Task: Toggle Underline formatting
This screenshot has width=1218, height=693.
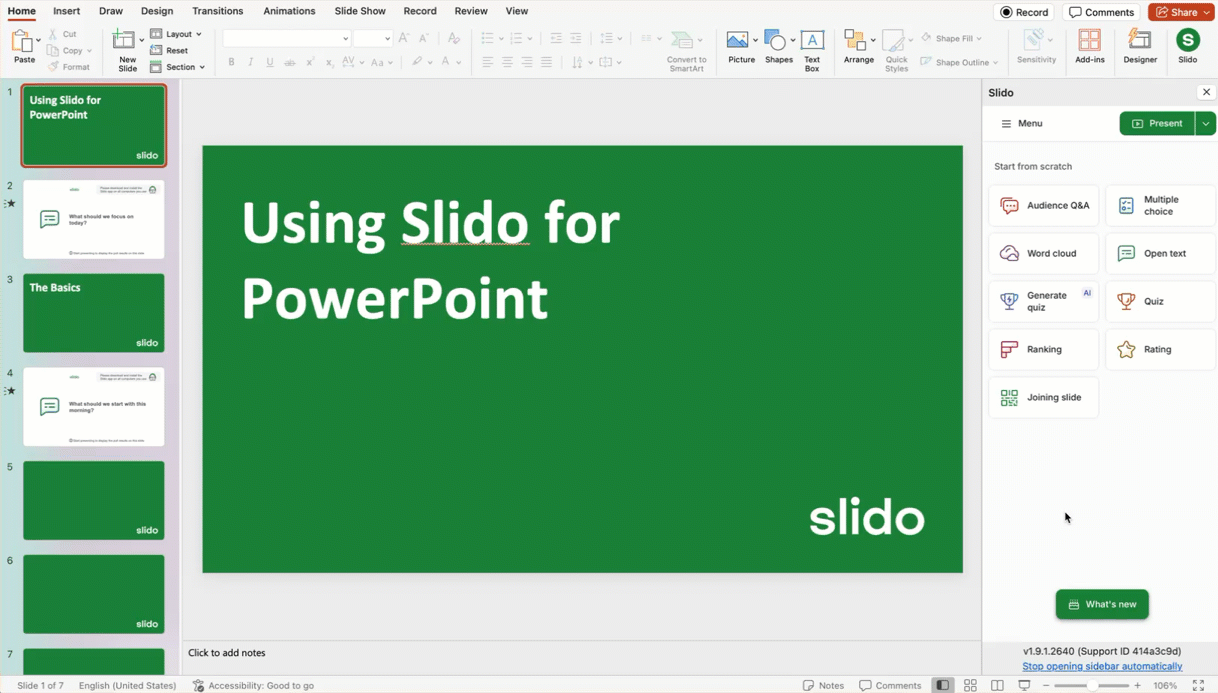Action: coord(270,62)
